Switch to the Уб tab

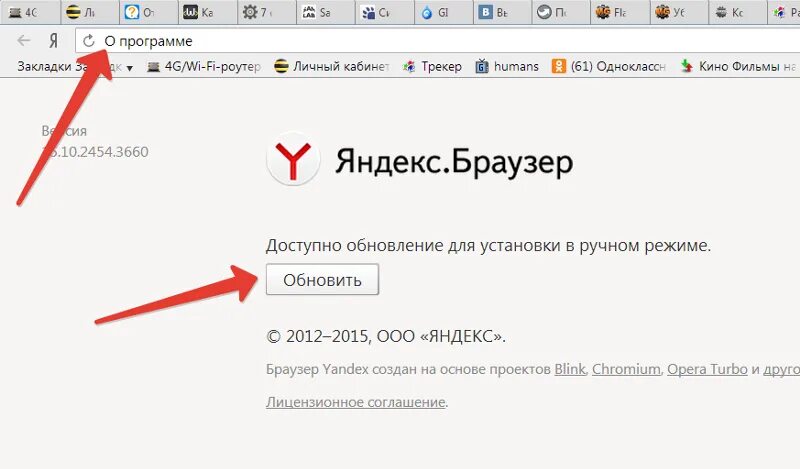(679, 12)
